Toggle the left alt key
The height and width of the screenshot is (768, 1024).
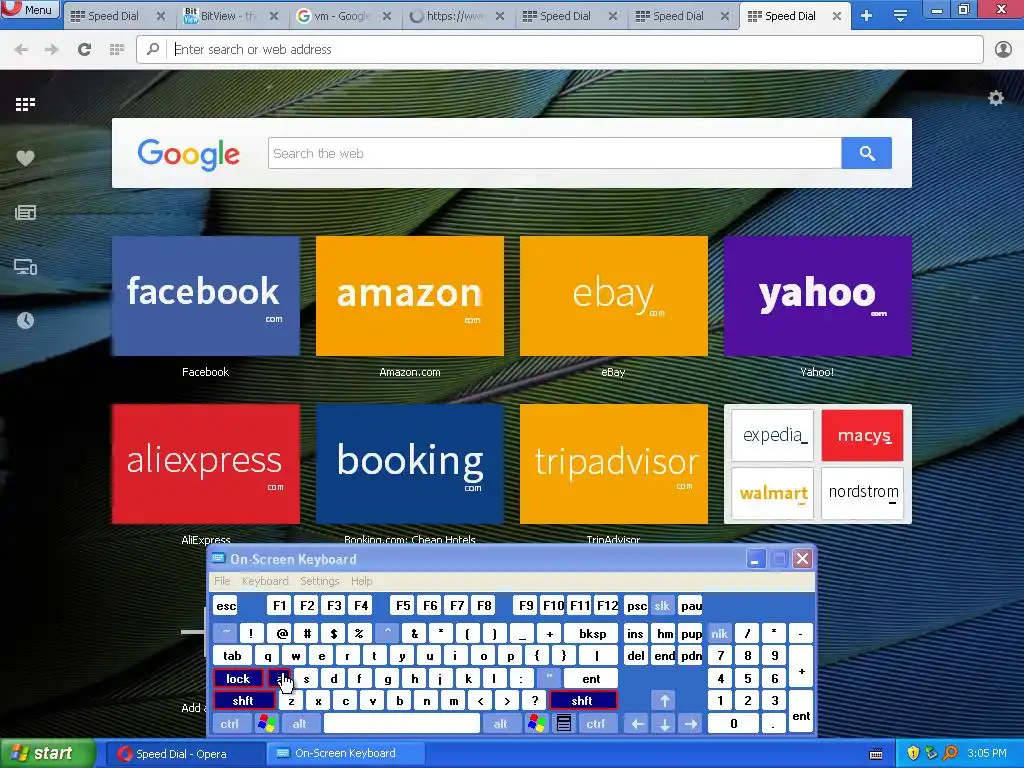click(x=300, y=724)
